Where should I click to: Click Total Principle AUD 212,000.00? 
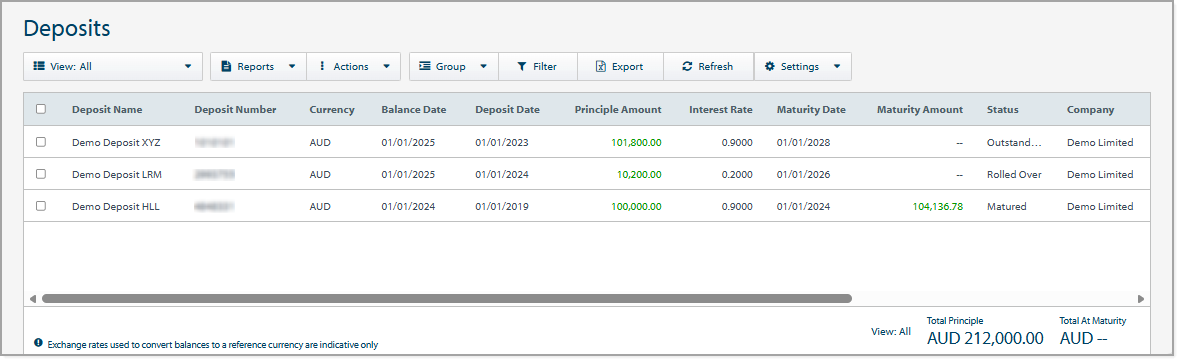[x=985, y=338]
